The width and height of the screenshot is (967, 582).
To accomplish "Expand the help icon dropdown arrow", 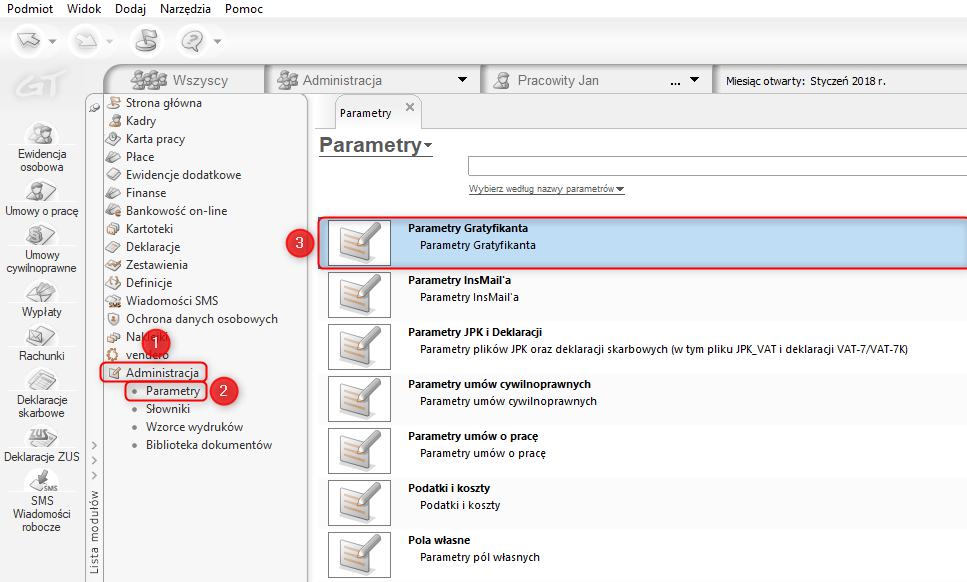I will coord(217,41).
